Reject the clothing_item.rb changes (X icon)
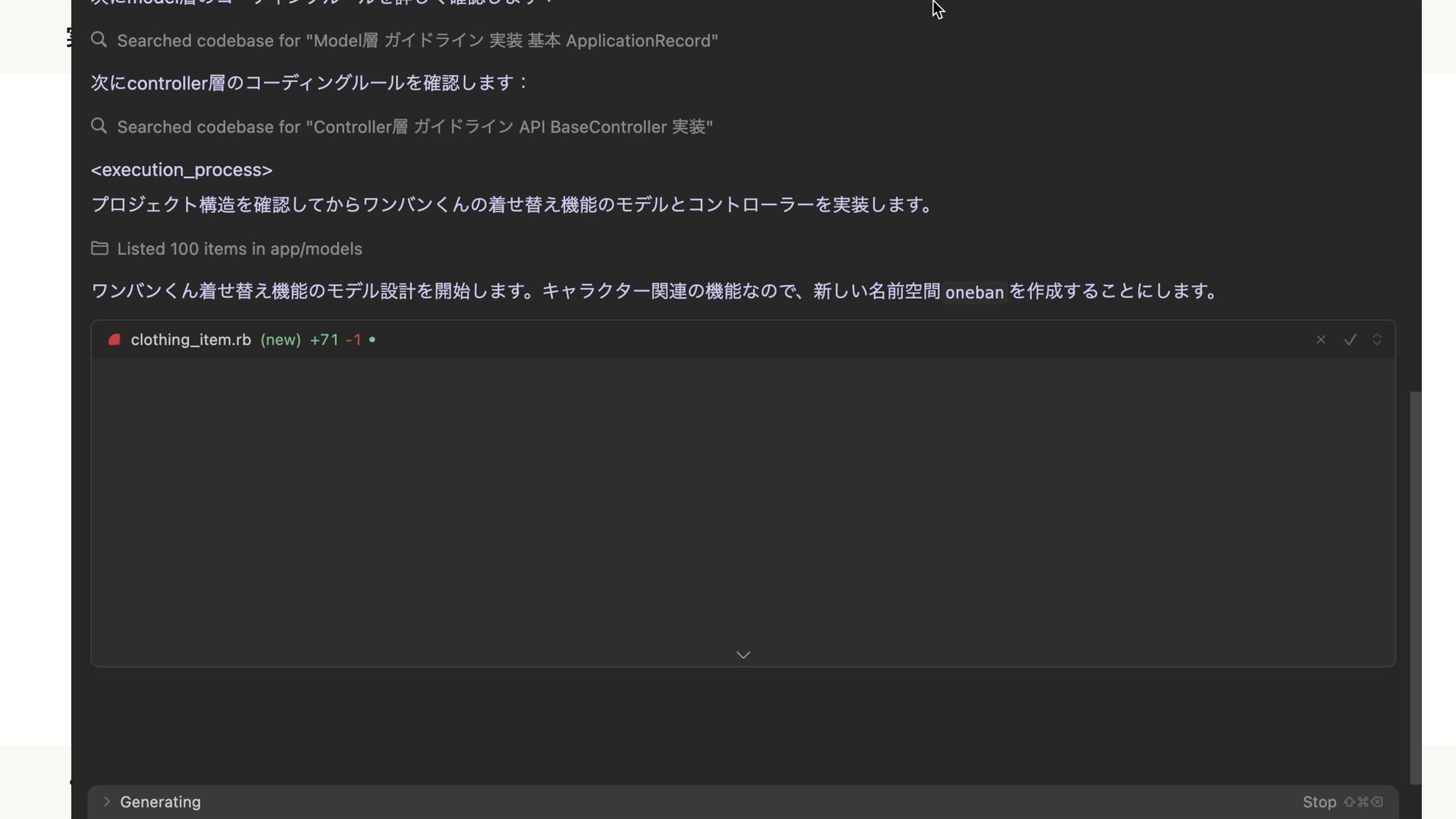The width and height of the screenshot is (1456, 819). click(x=1321, y=340)
